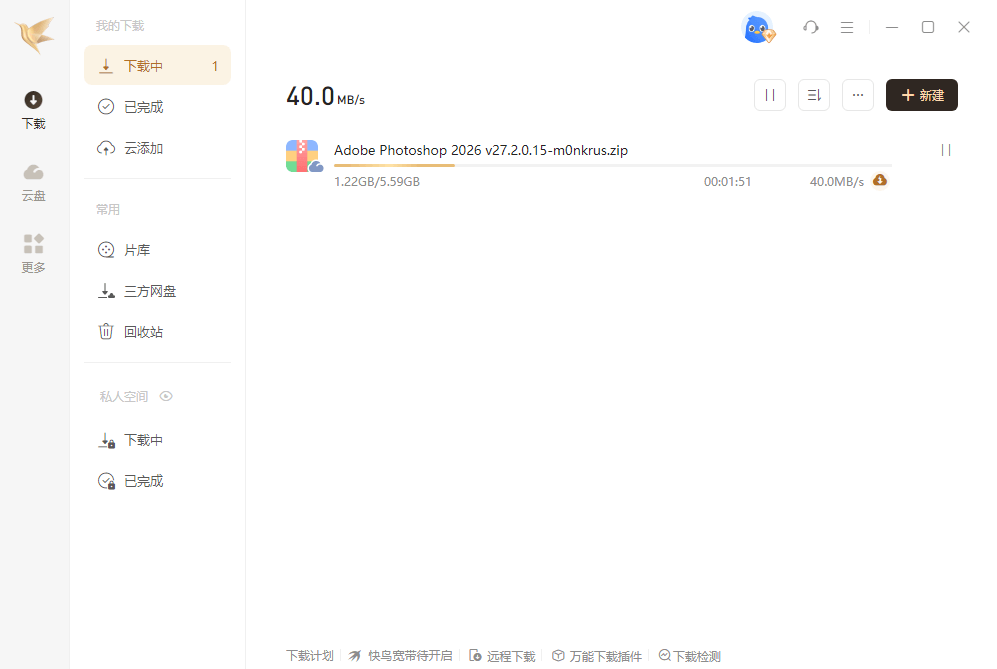Open the sort order dropdown
Viewport: 997px width, 669px height.
click(813, 94)
